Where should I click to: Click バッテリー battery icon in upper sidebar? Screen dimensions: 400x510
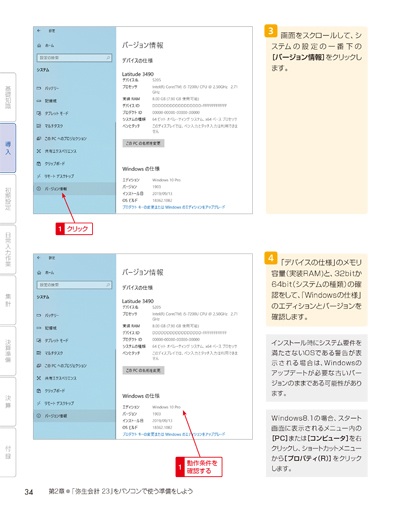click(39, 88)
